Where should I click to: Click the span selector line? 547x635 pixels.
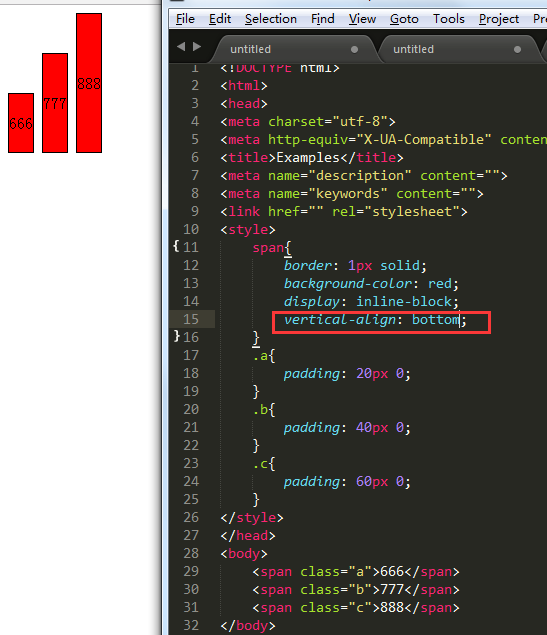[272, 247]
